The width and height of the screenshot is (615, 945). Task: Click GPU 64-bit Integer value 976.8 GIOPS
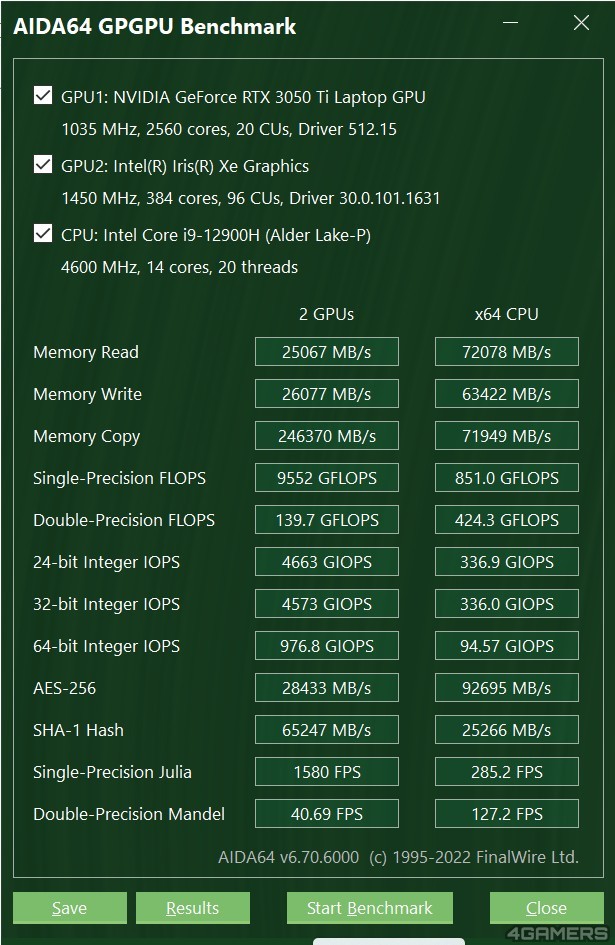click(x=327, y=646)
